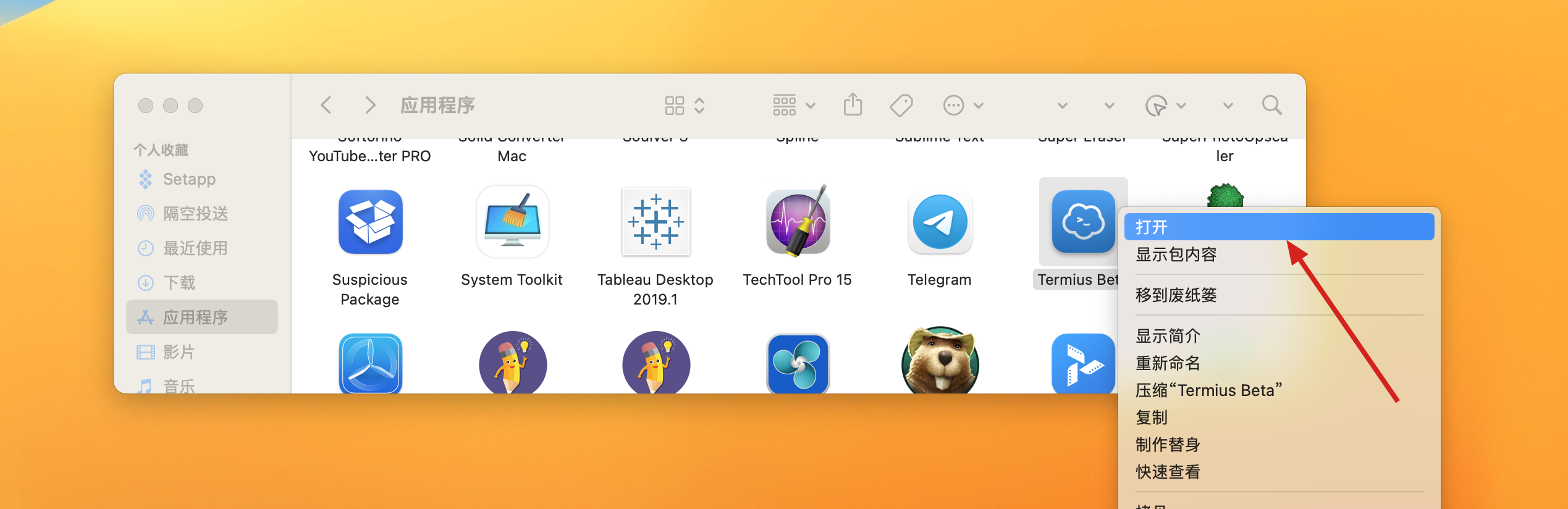
Task: Click 移到废纸篓 menu entry
Action: click(1176, 295)
